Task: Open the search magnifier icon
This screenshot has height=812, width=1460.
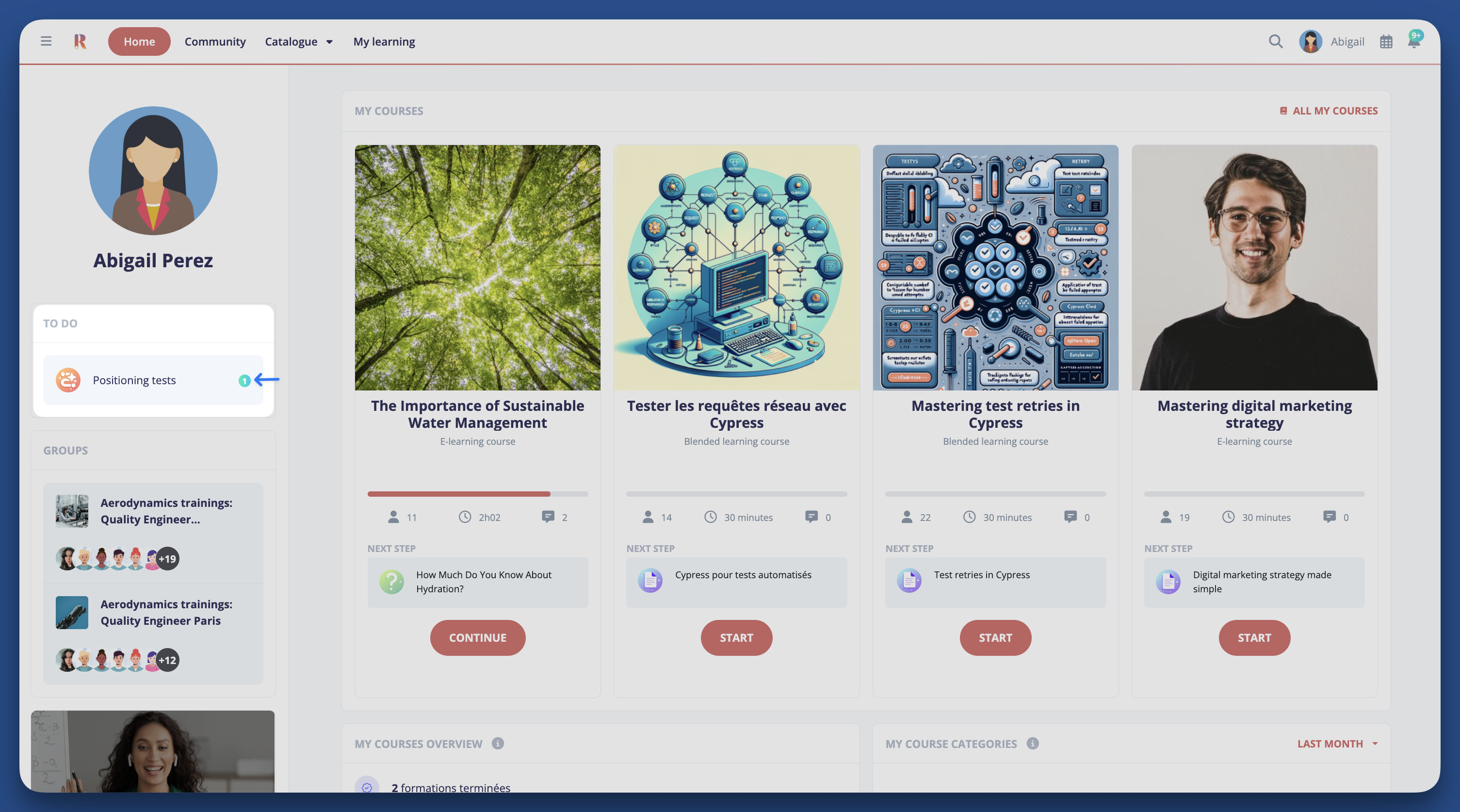Action: [1275, 41]
